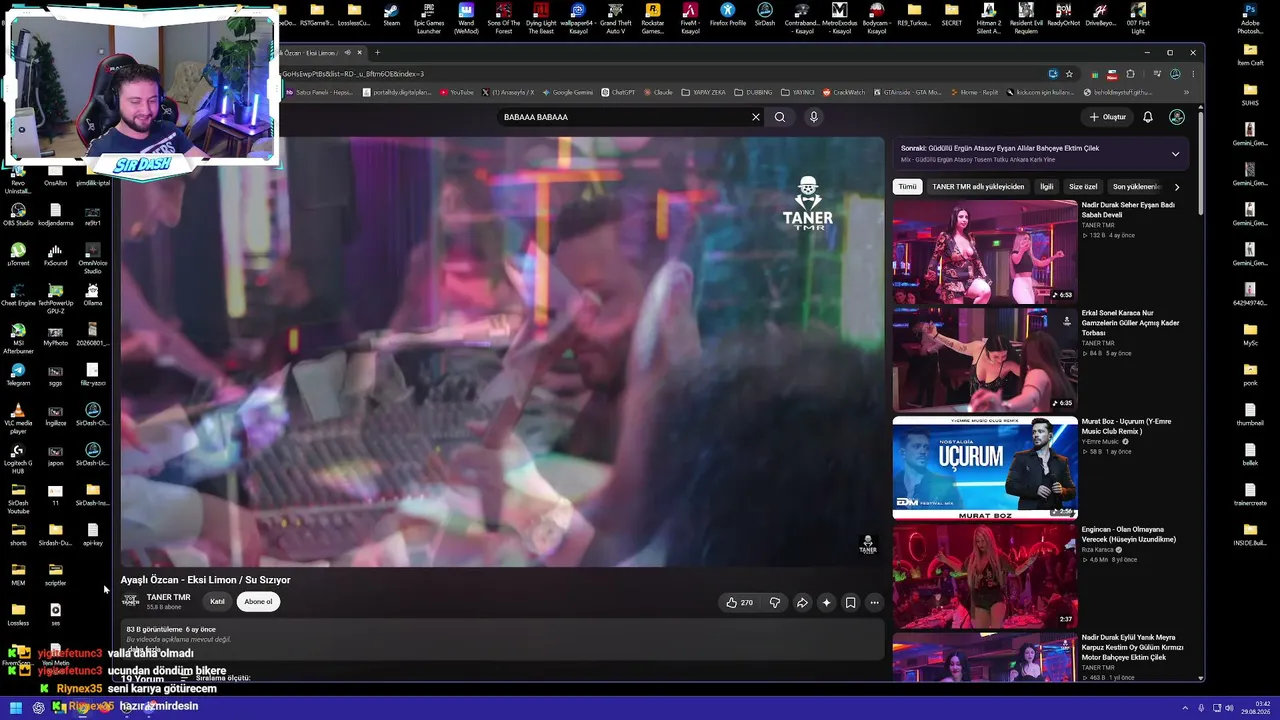Mute the YouTube browser tab audio
This screenshot has height=720, width=1280.
(x=347, y=53)
